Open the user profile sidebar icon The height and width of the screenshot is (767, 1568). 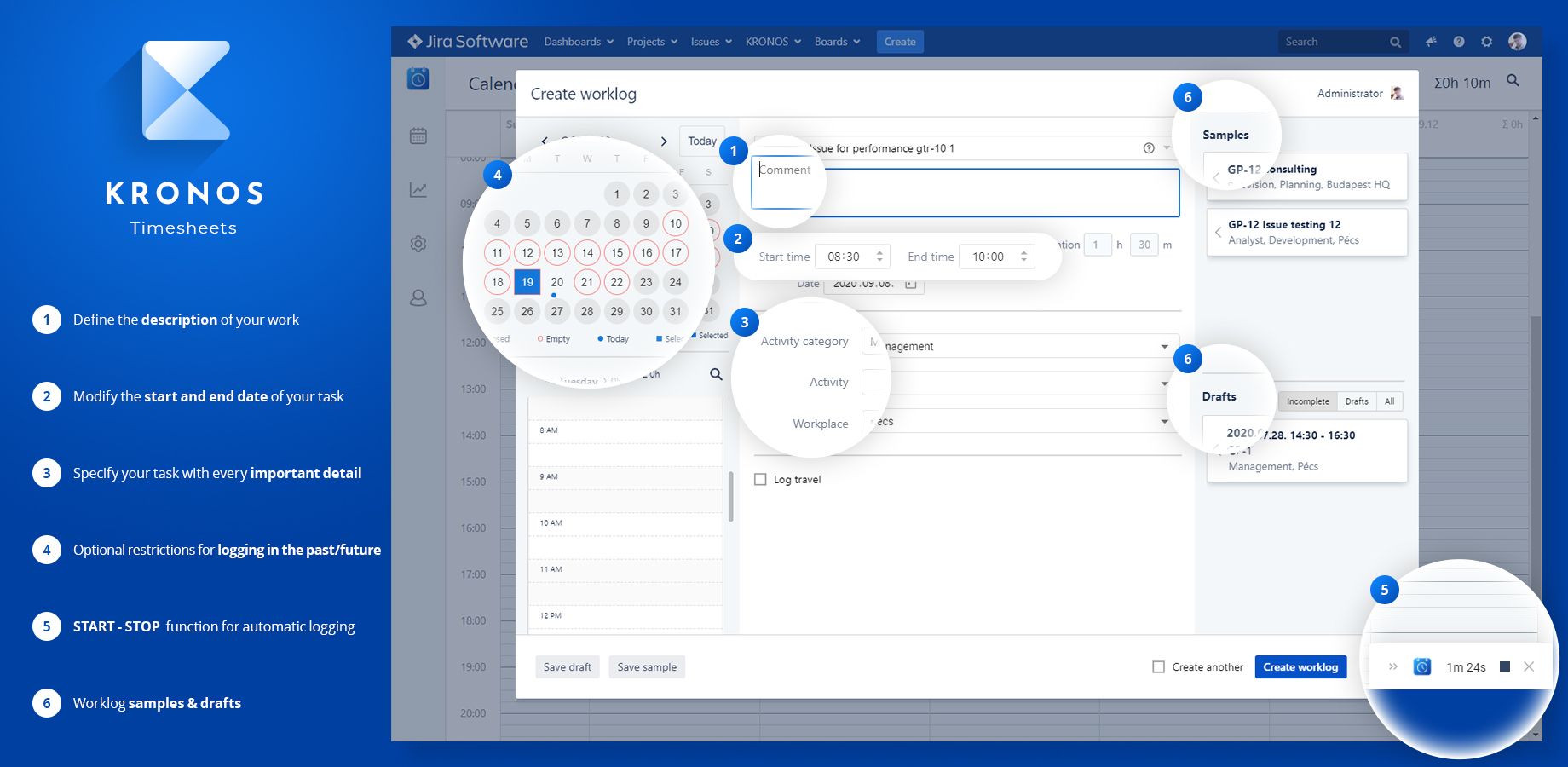click(x=418, y=298)
